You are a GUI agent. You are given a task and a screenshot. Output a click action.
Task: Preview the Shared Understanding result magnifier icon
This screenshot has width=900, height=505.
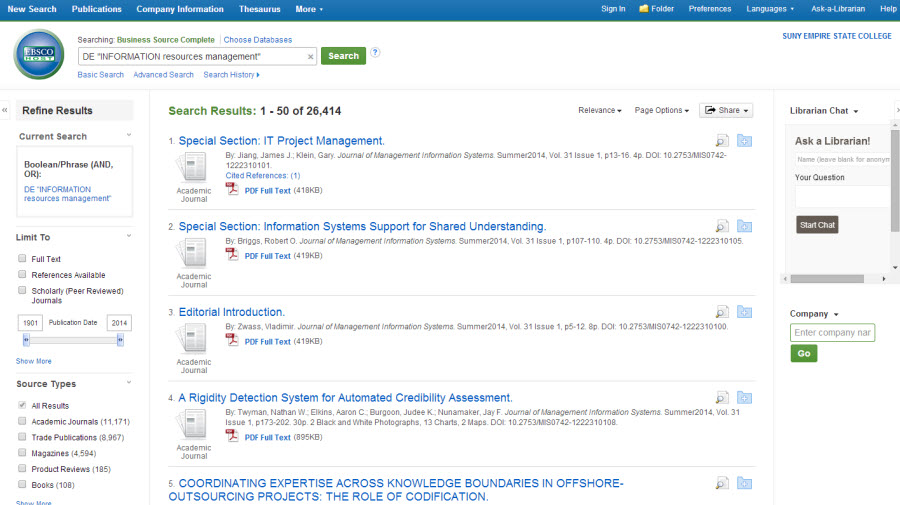[722, 226]
